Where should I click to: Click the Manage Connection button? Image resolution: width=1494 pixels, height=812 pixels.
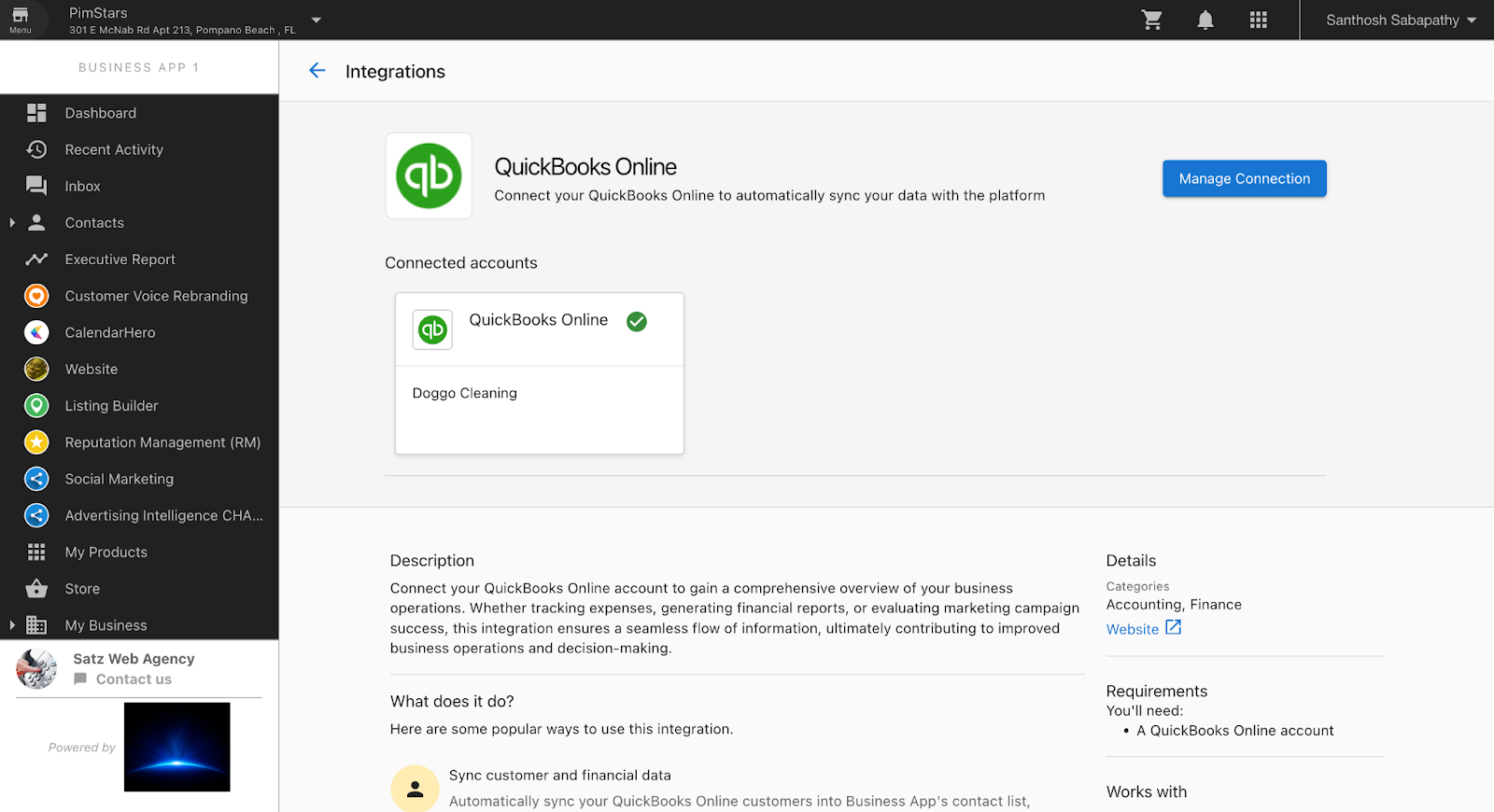pos(1245,178)
